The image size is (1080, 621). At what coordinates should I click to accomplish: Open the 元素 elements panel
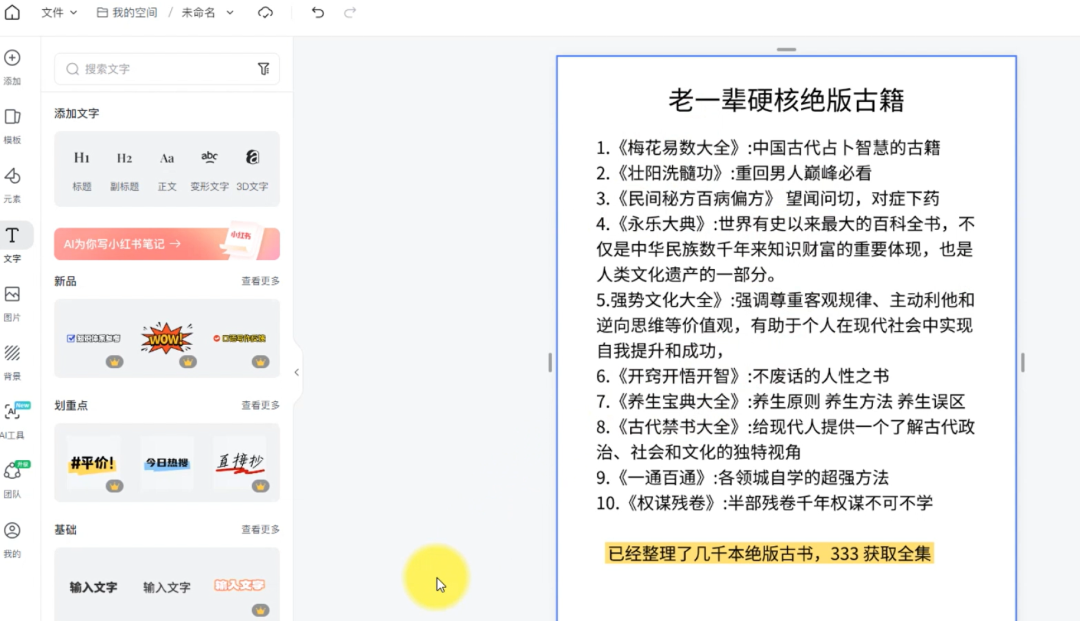point(12,185)
